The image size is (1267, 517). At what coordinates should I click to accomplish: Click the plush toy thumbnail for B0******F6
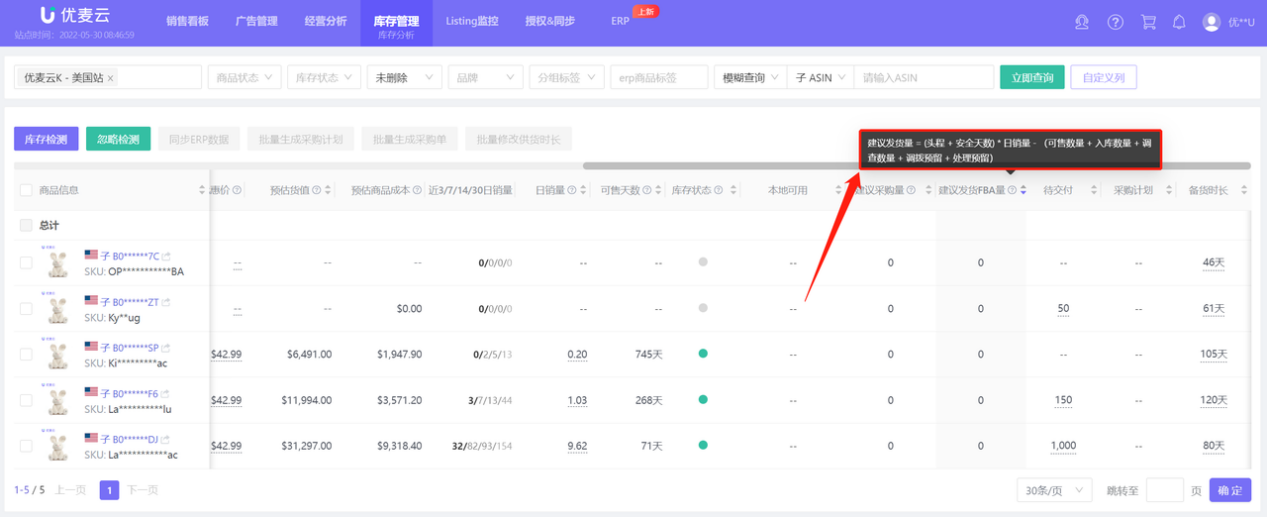[x=59, y=401]
